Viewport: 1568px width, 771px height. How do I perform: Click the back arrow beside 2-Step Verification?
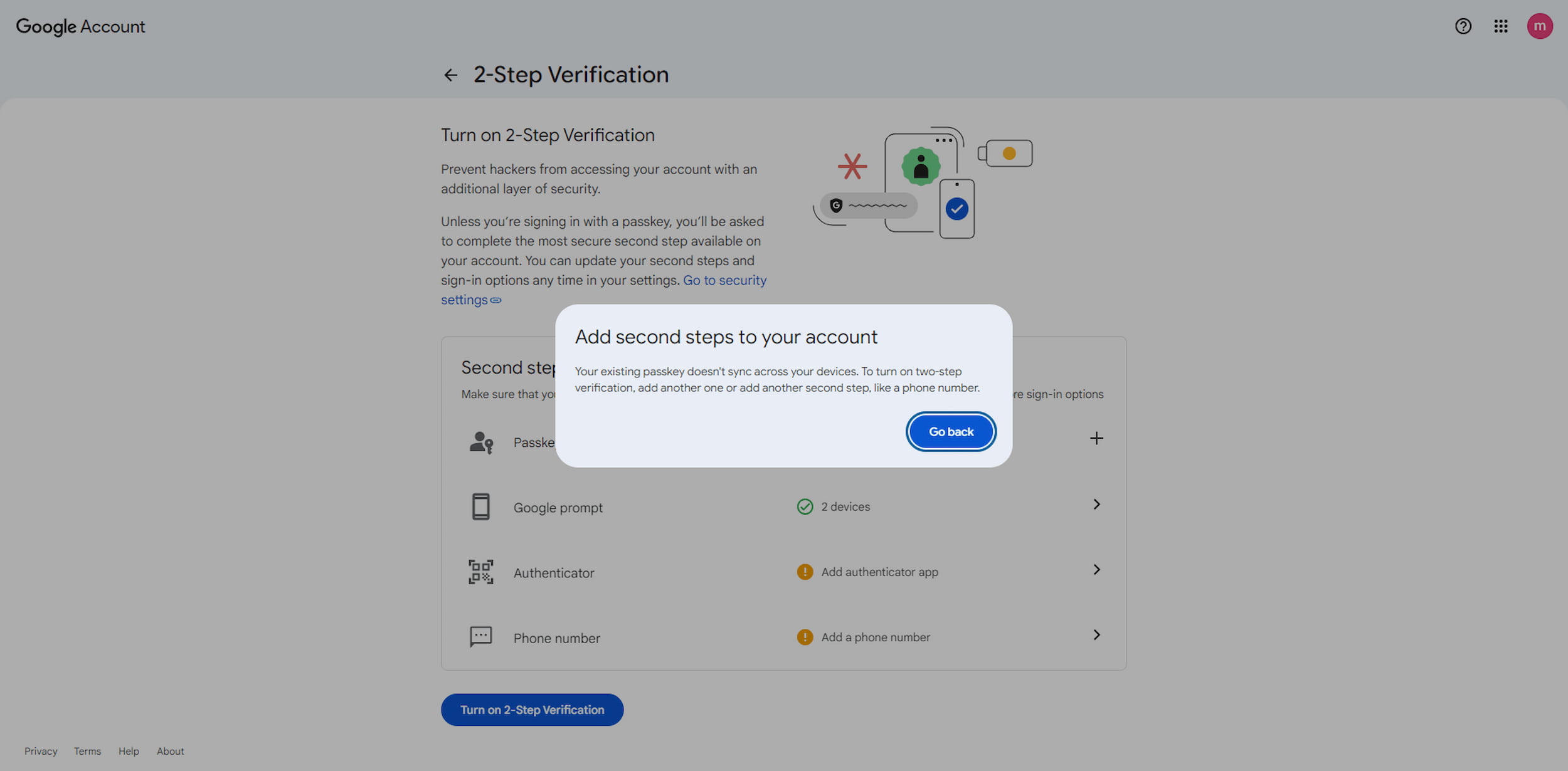450,75
